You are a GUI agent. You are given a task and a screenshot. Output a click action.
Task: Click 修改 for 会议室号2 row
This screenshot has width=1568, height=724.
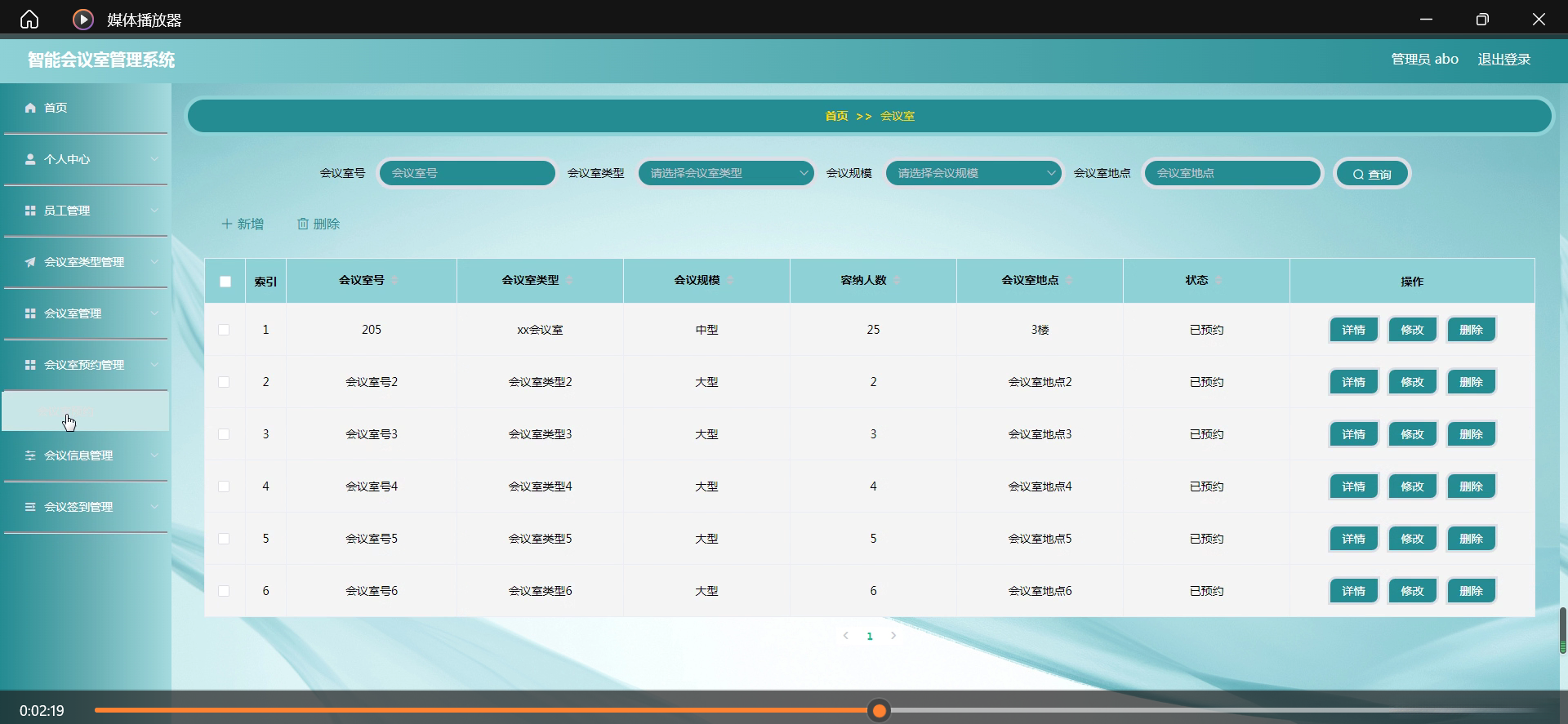pos(1412,382)
